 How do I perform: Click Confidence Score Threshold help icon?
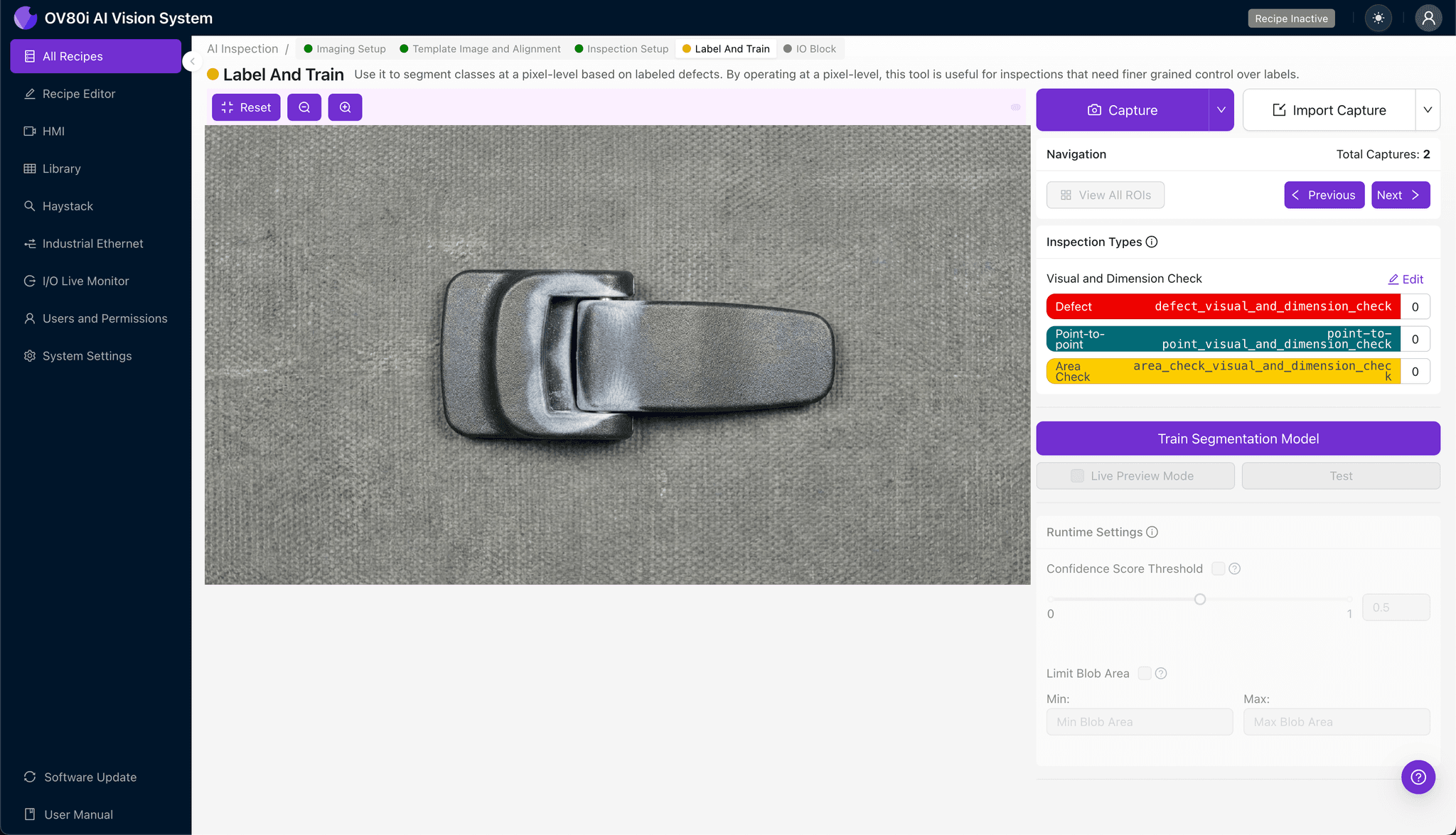click(x=1235, y=569)
